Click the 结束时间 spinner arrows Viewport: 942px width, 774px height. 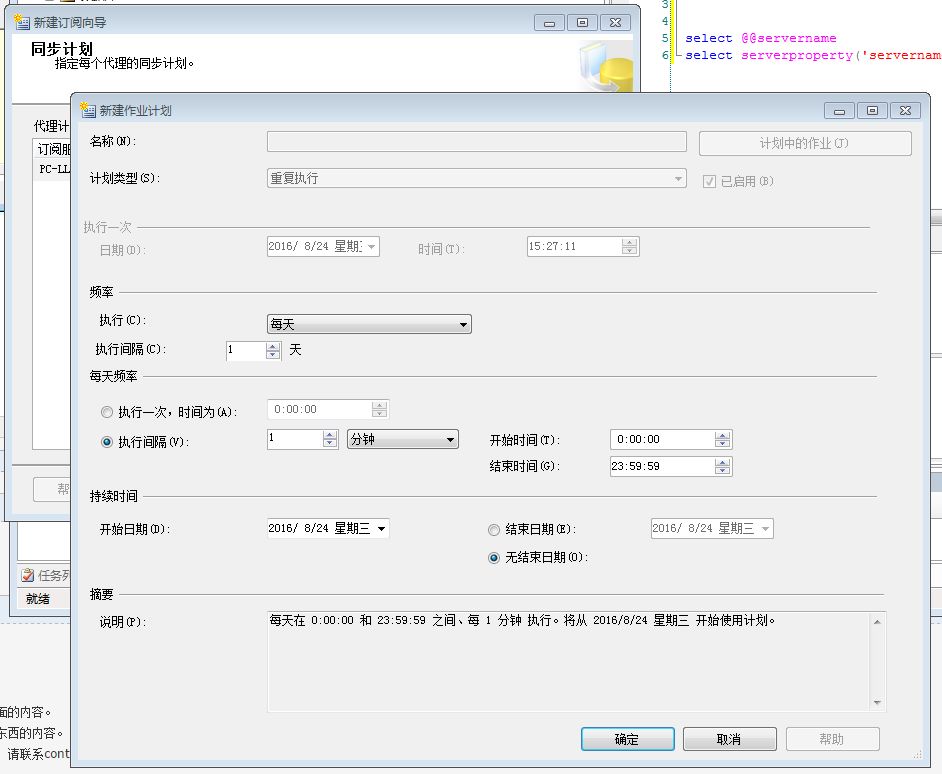click(x=722, y=466)
